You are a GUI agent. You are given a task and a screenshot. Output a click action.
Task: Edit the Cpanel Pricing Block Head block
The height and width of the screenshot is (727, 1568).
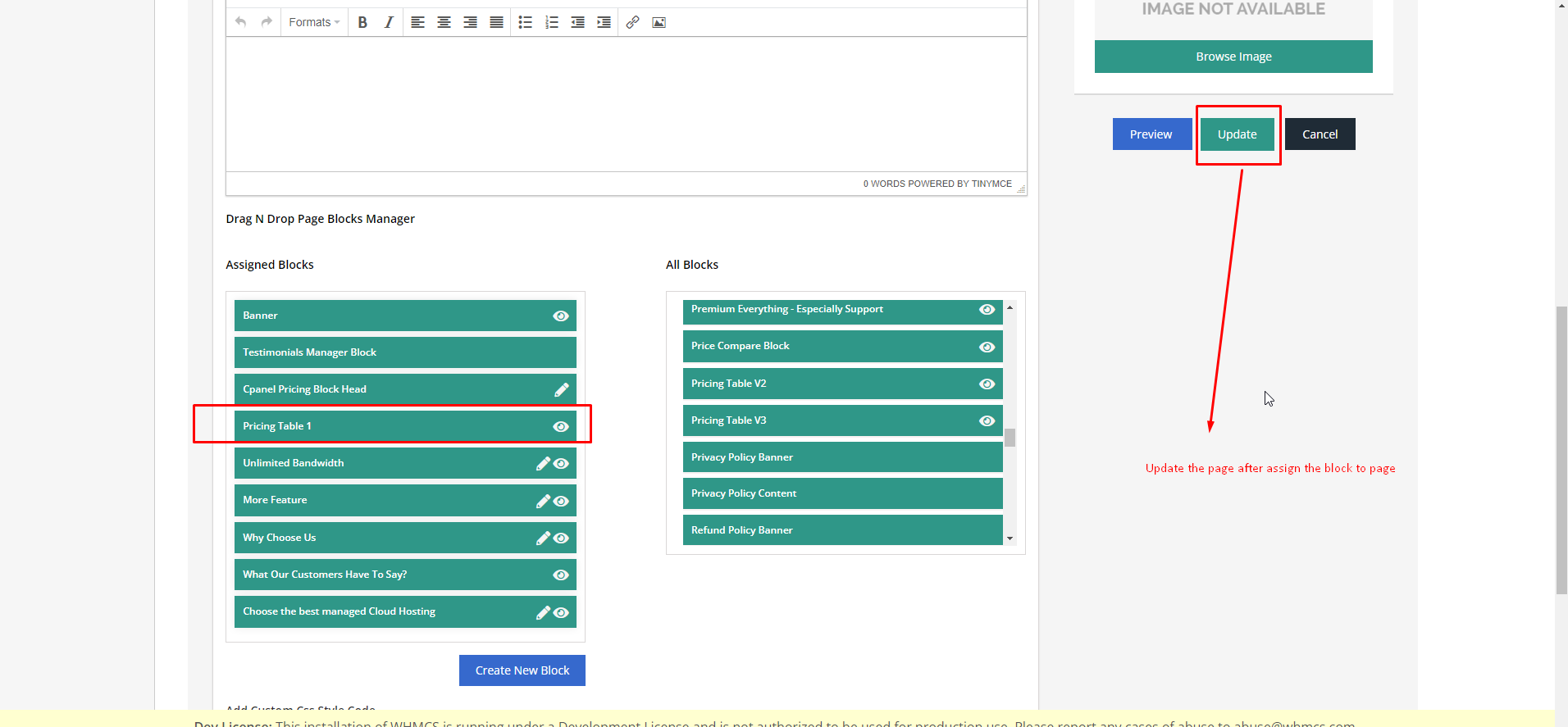(561, 390)
